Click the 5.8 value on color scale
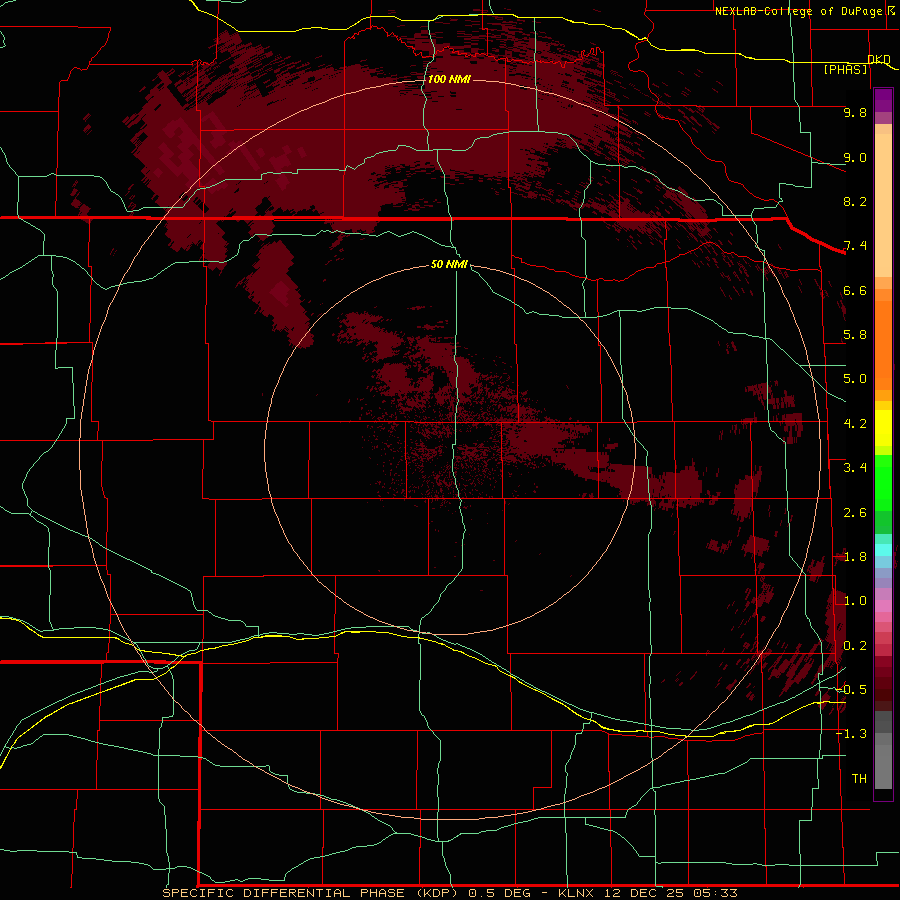900x900 pixels. [855, 335]
